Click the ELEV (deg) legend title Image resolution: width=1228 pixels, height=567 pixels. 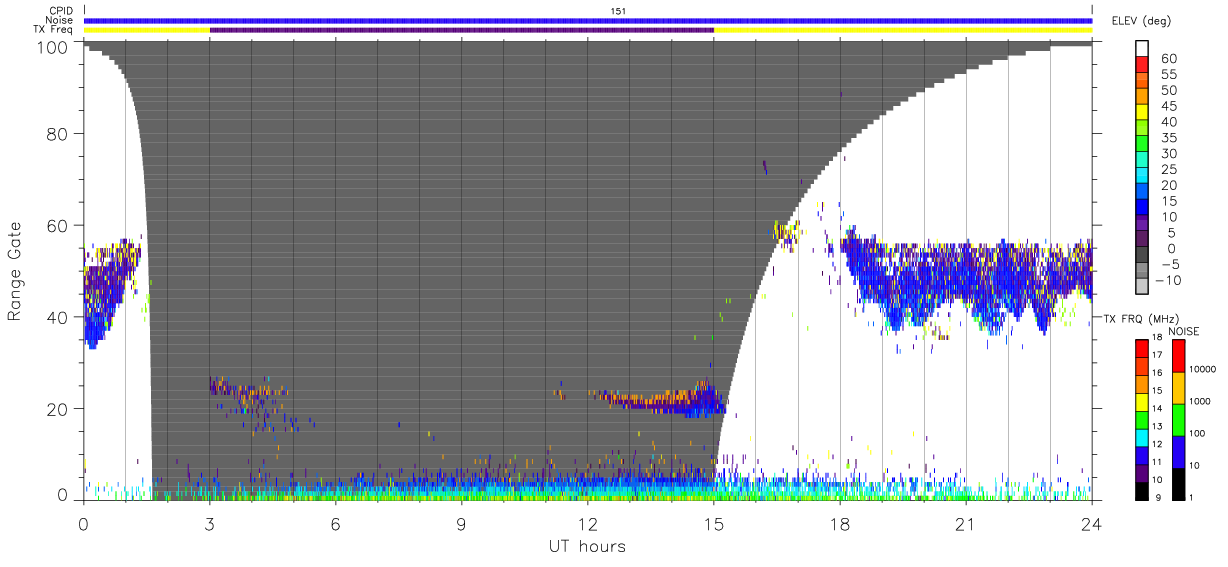1140,21
